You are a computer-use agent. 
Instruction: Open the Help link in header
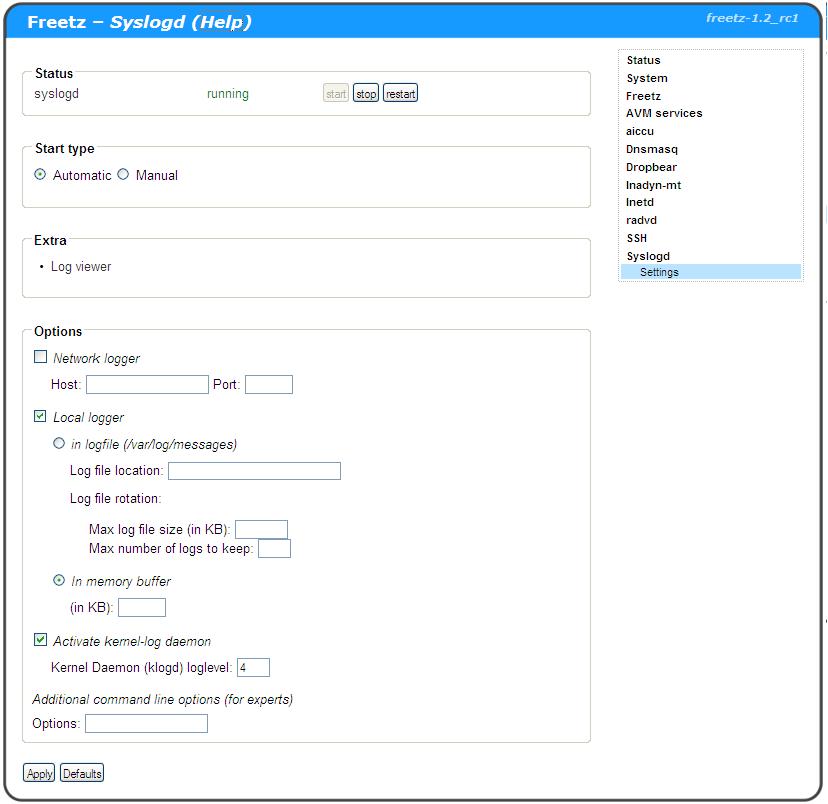pos(221,22)
